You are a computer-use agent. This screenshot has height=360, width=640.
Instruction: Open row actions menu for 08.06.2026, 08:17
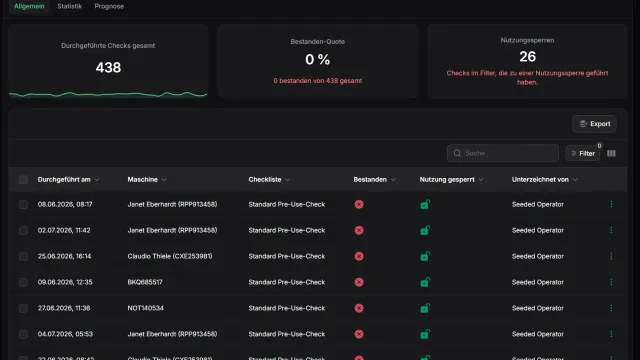pyautogui.click(x=611, y=204)
